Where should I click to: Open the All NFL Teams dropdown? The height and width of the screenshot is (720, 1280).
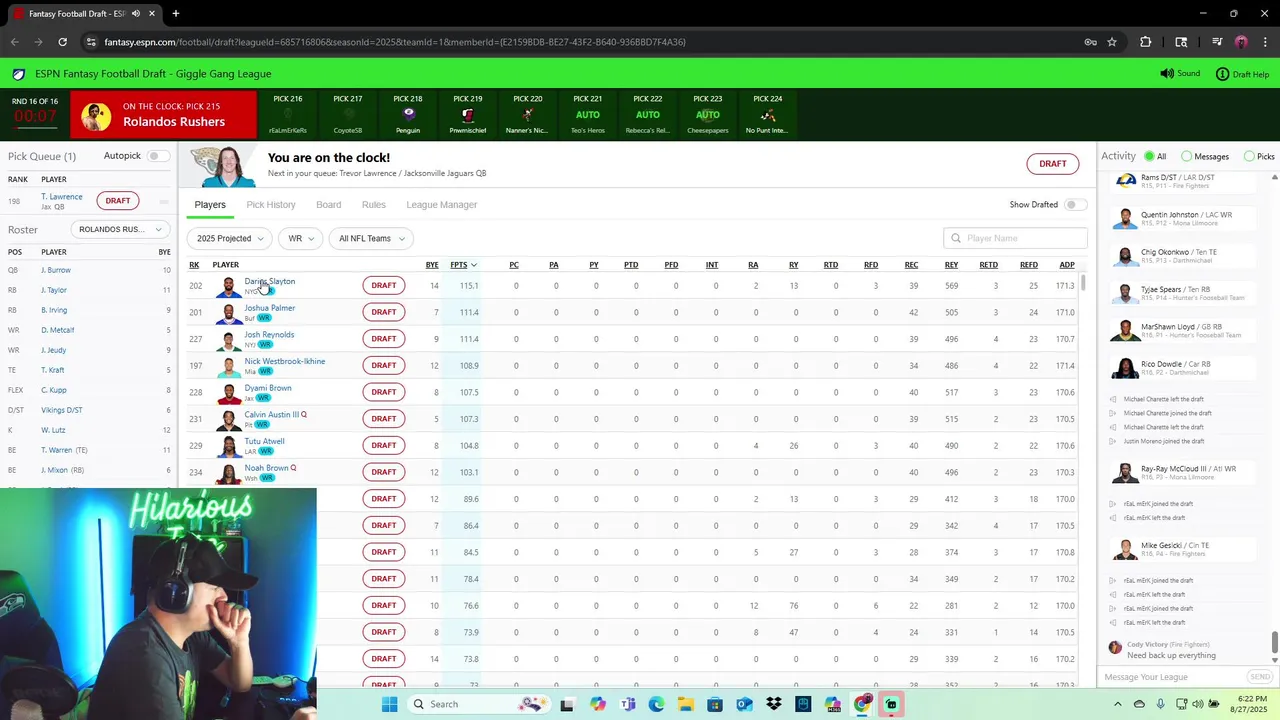[371, 238]
